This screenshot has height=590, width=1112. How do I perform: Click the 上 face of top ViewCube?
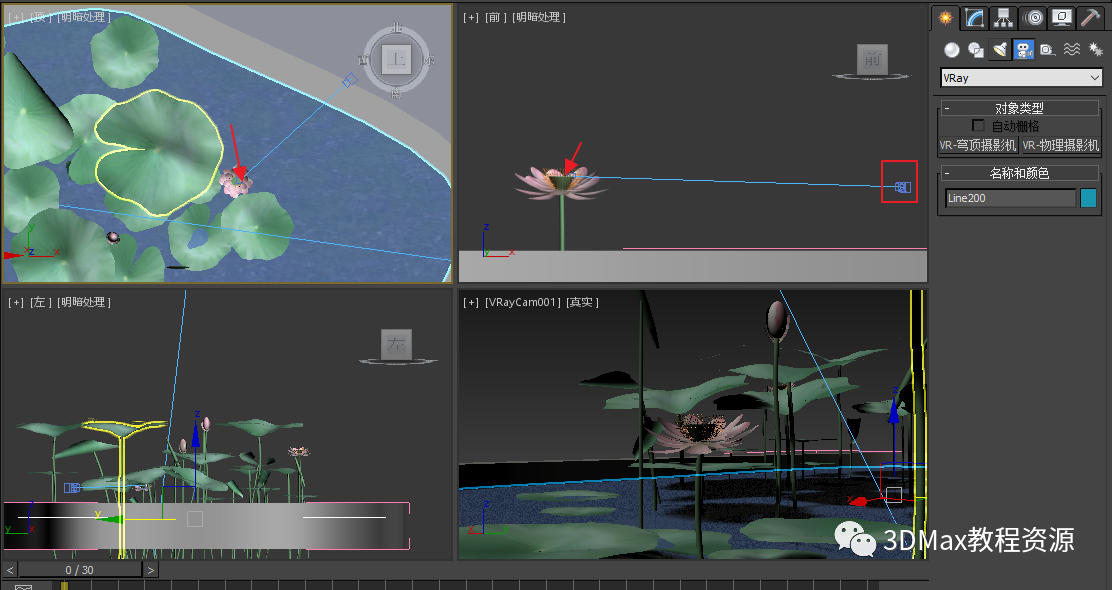(396, 60)
